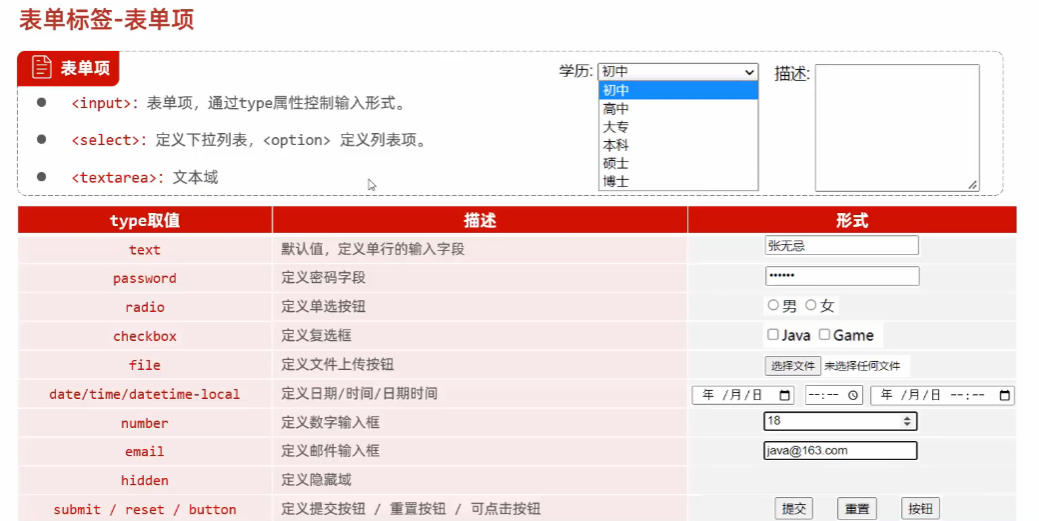Enable the Game checkbox

coord(825,334)
